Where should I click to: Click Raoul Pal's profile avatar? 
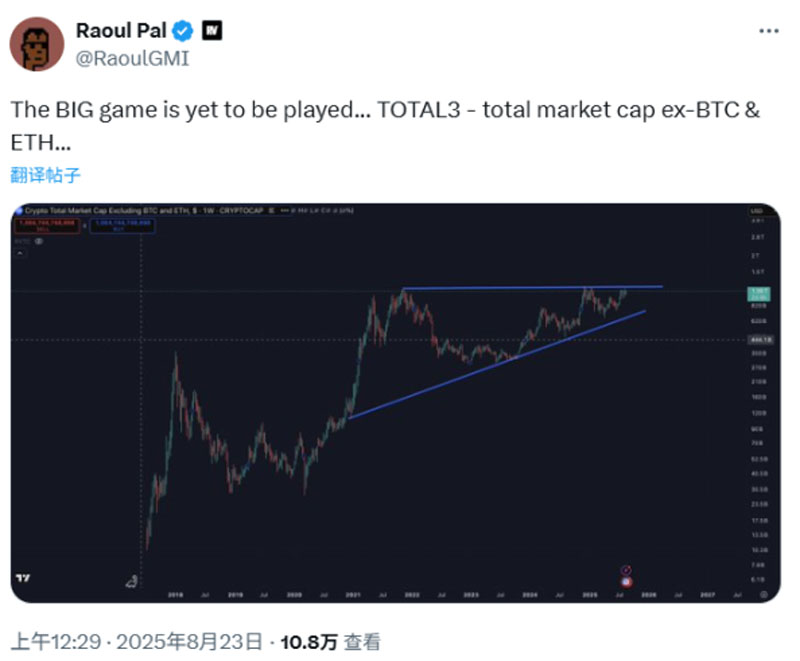pyautogui.click(x=38, y=44)
